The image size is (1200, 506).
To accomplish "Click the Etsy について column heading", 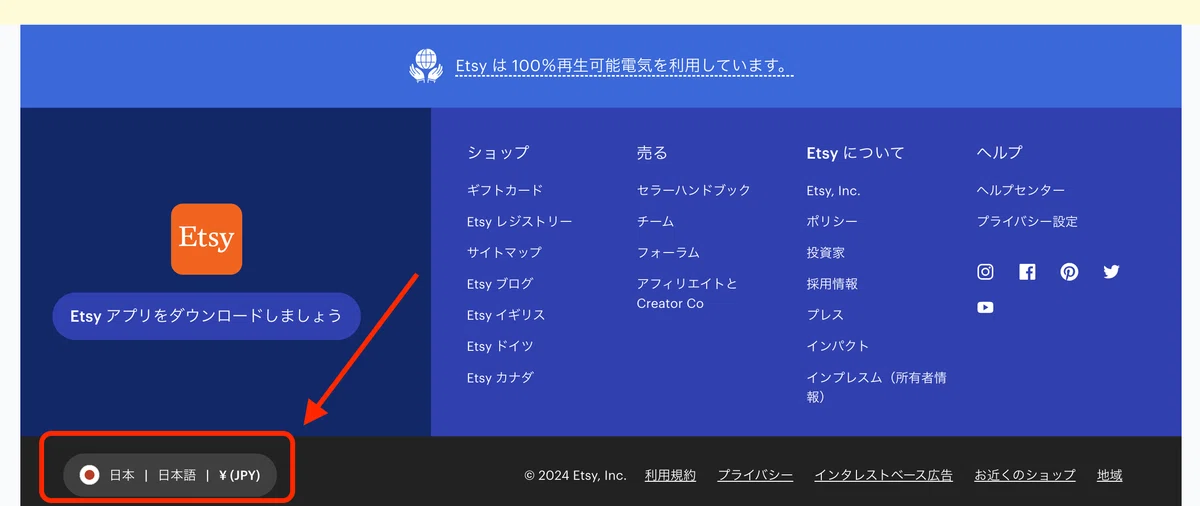I will (856, 153).
